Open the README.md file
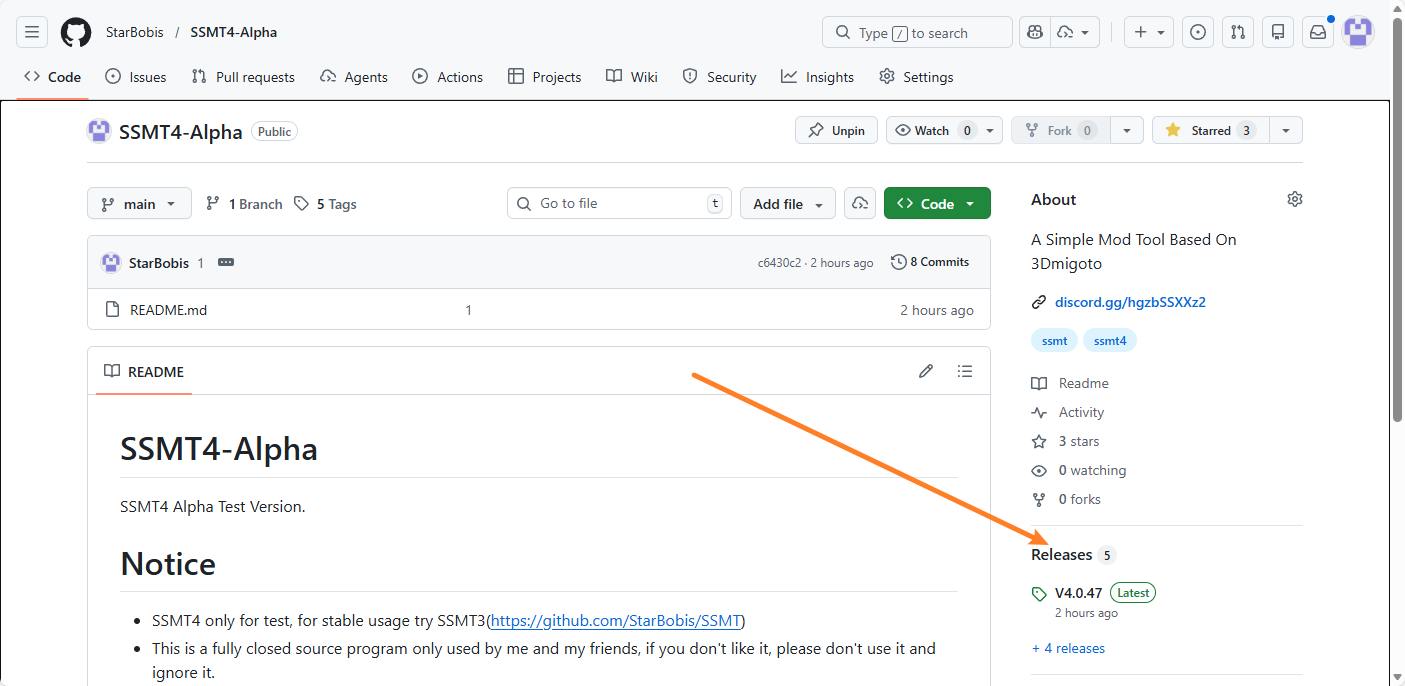 point(168,310)
